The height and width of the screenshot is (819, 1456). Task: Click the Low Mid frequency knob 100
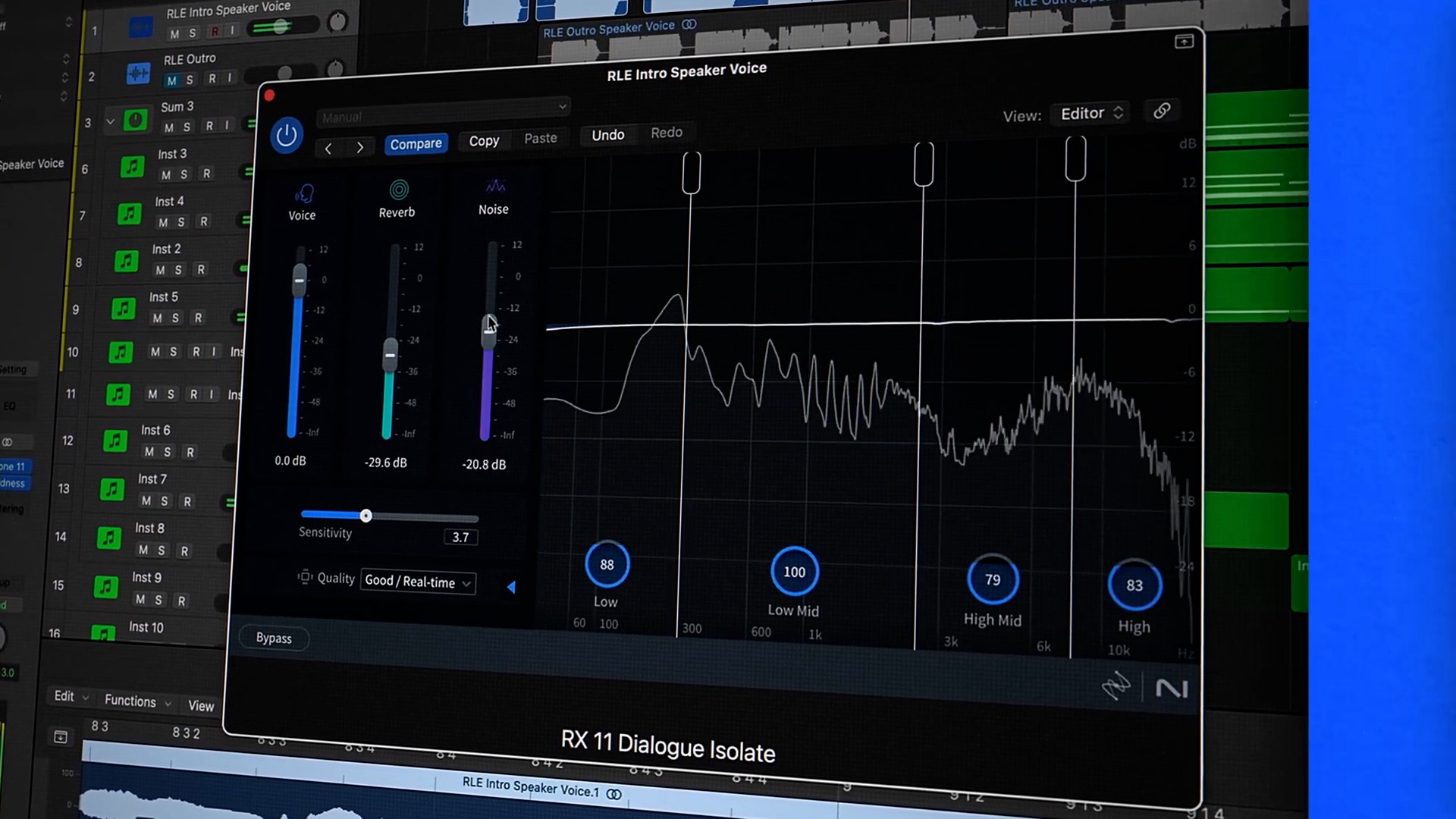tap(793, 572)
